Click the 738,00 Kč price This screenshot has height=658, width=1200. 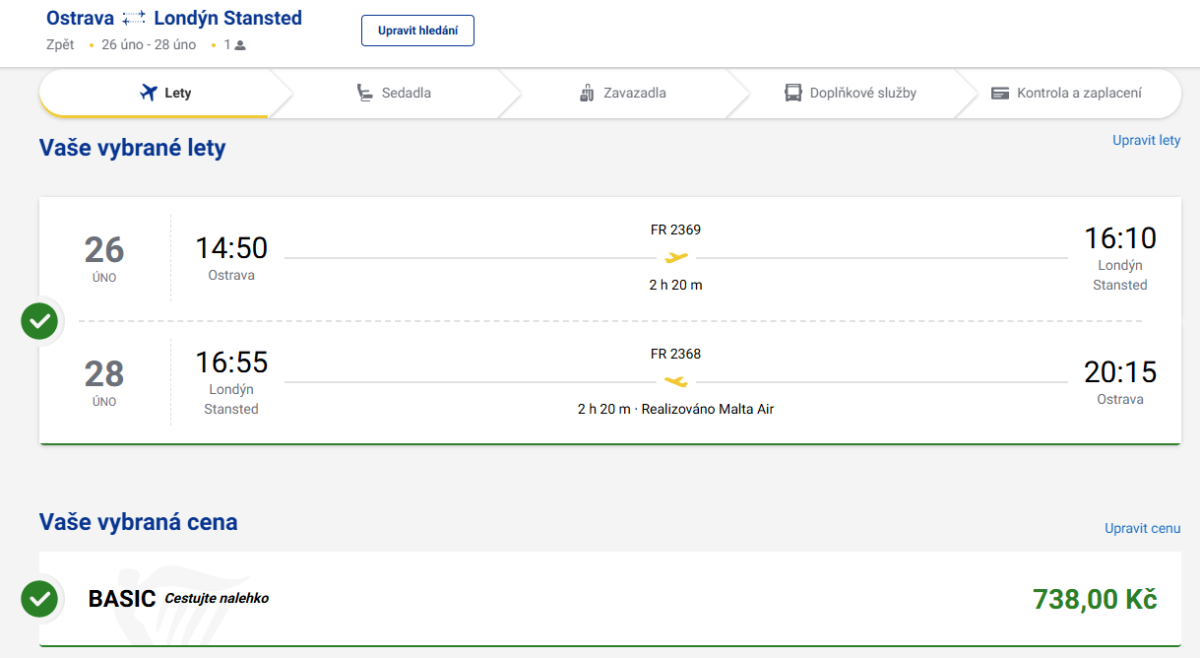[1094, 600]
